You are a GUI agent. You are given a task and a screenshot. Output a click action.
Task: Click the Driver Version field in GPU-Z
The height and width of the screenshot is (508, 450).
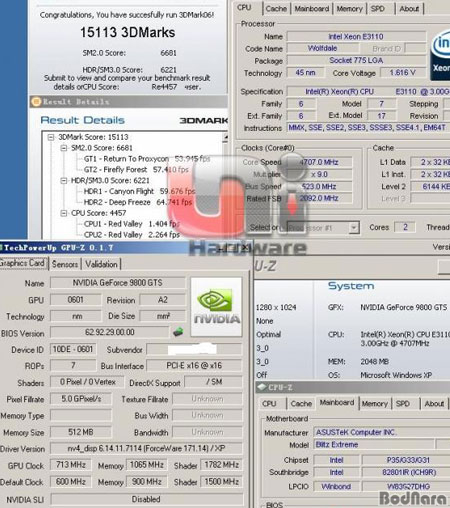[x=146, y=448]
